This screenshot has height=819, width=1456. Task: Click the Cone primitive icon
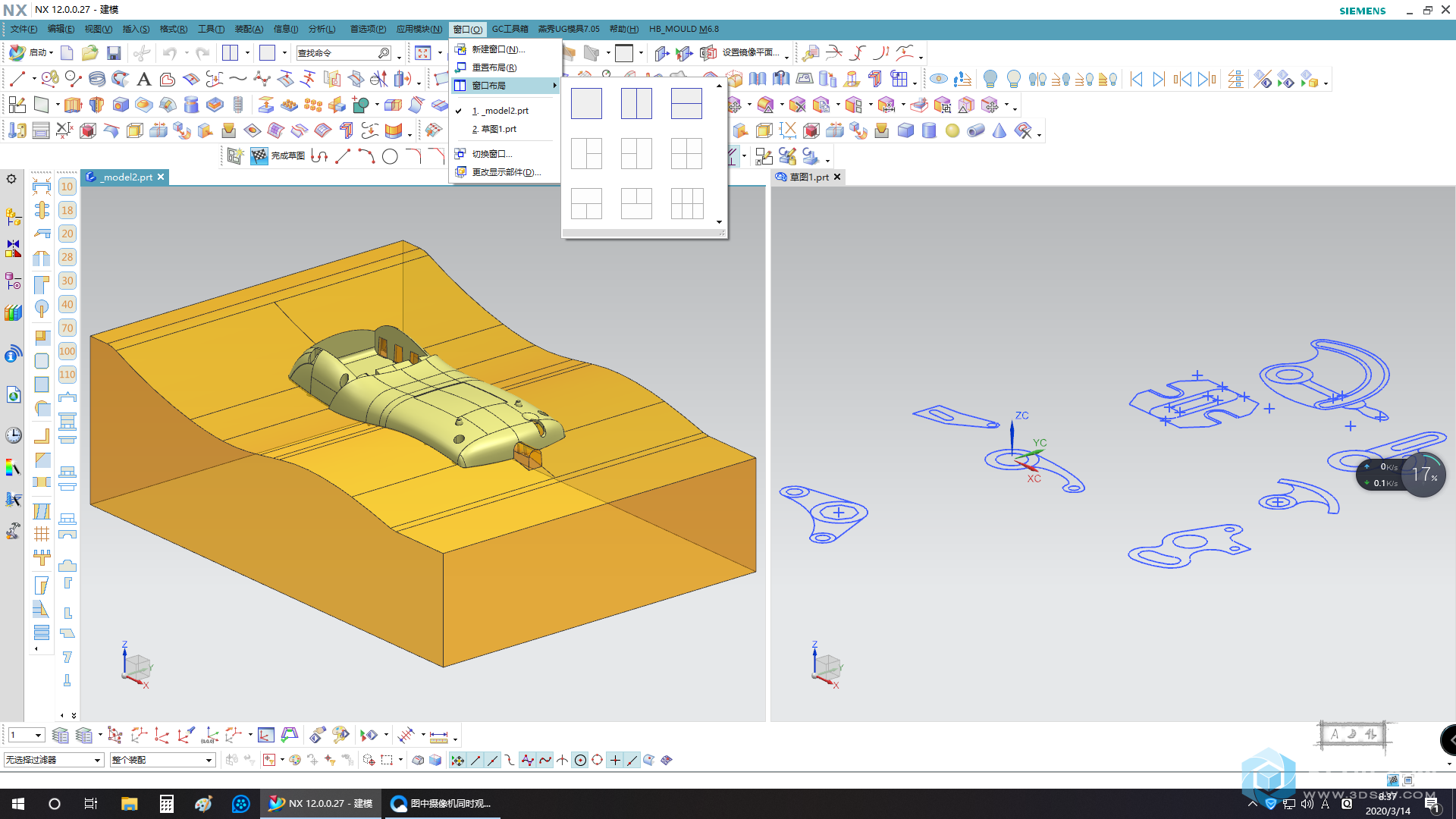pyautogui.click(x=999, y=130)
